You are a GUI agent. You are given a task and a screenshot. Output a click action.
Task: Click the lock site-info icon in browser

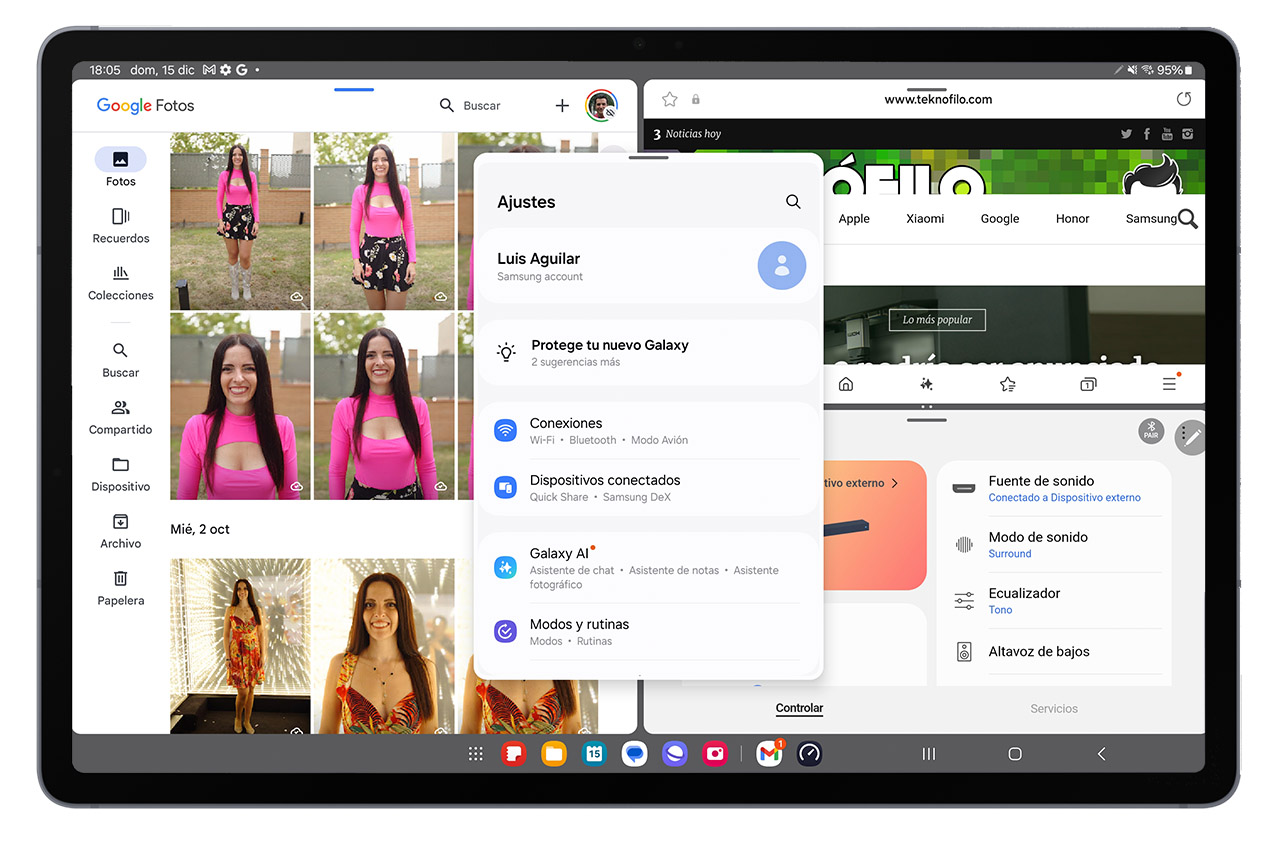point(696,99)
